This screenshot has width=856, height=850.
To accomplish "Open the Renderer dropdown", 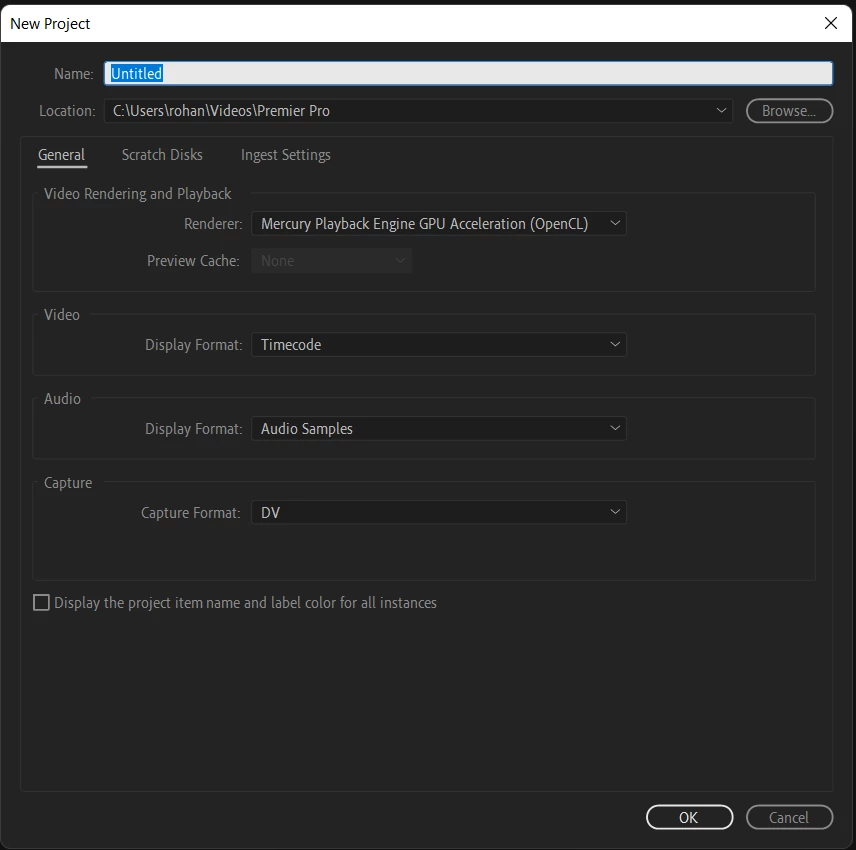I will coord(438,224).
